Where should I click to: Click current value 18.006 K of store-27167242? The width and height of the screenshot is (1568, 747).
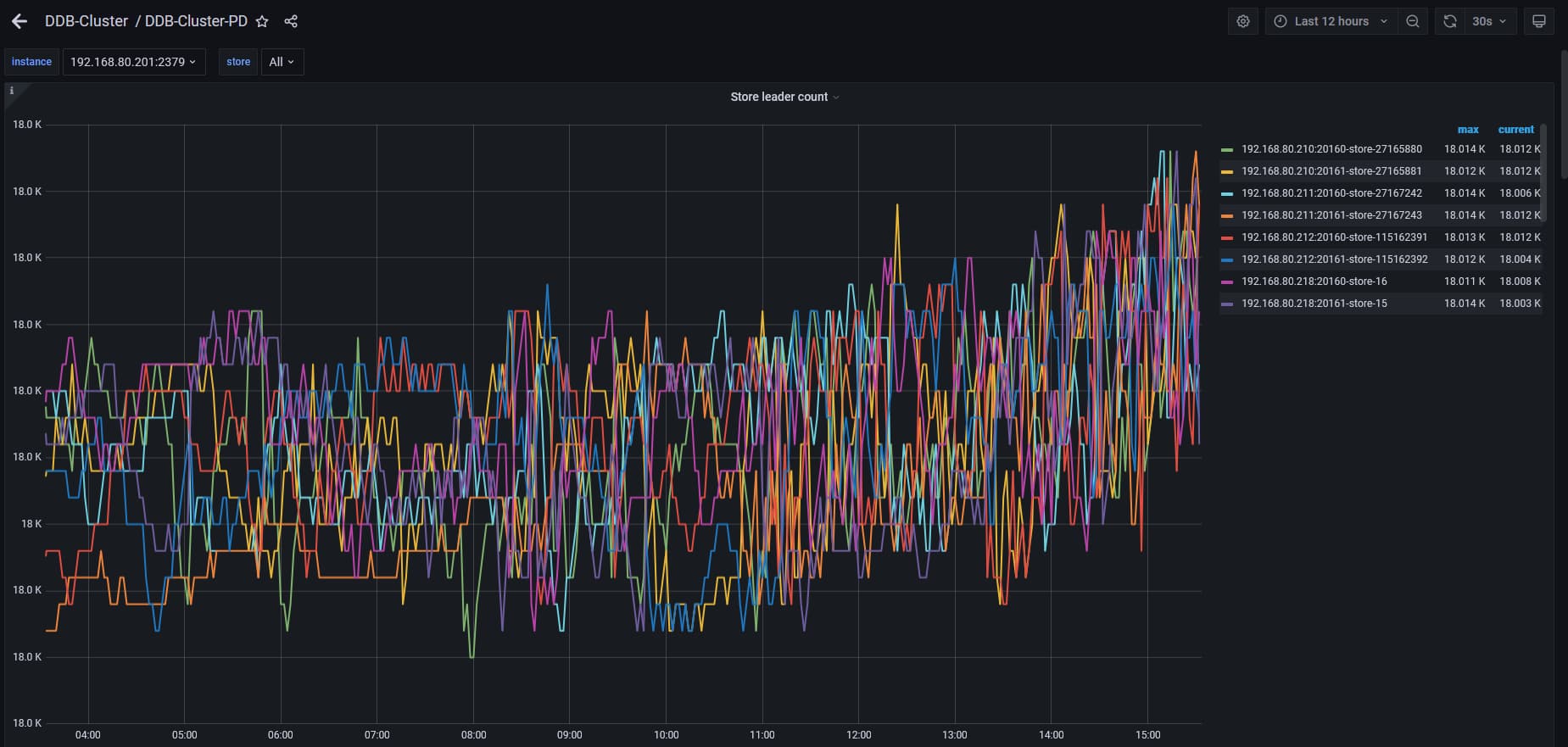tap(1520, 193)
